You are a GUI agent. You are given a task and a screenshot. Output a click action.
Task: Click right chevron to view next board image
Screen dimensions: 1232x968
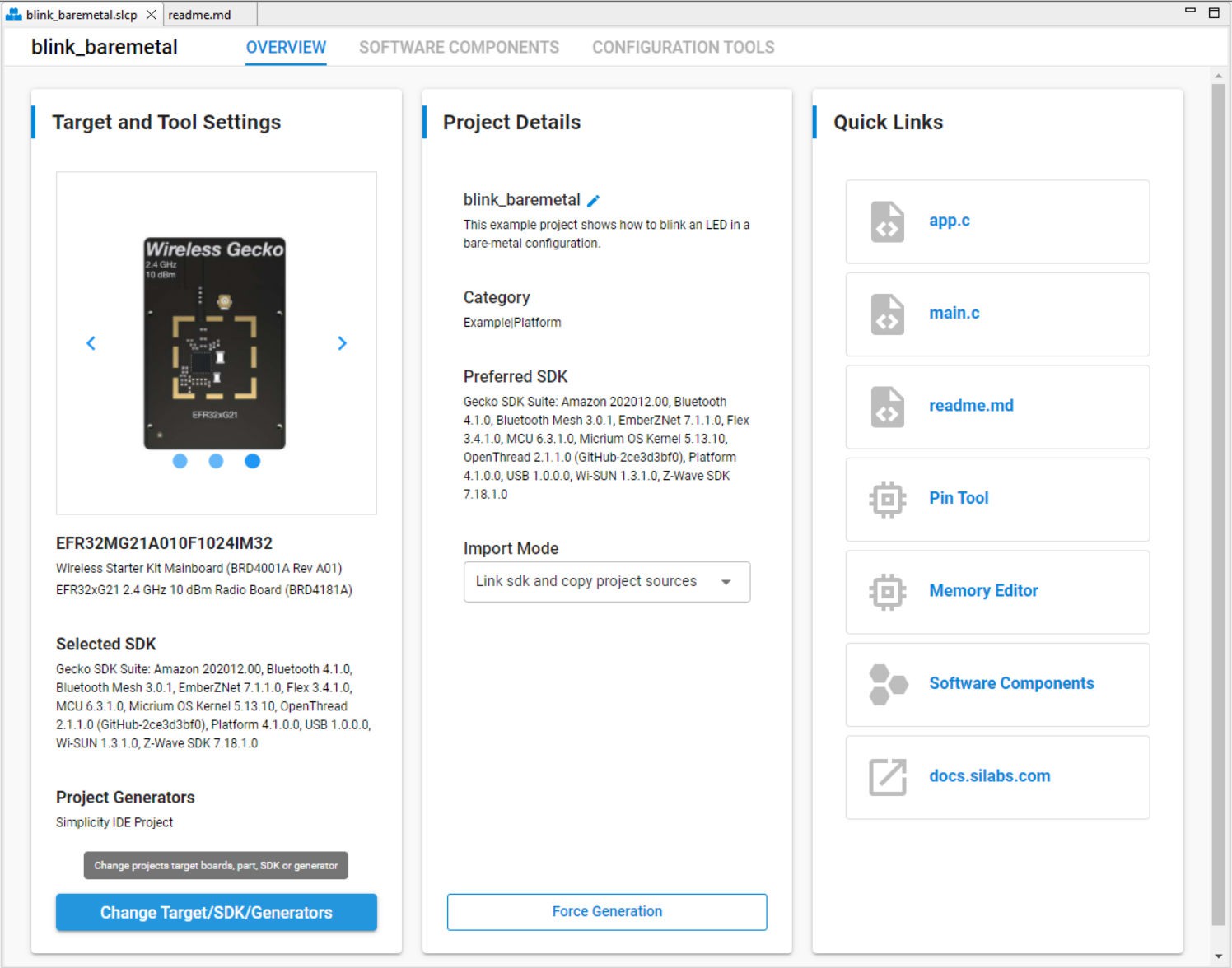coord(343,343)
